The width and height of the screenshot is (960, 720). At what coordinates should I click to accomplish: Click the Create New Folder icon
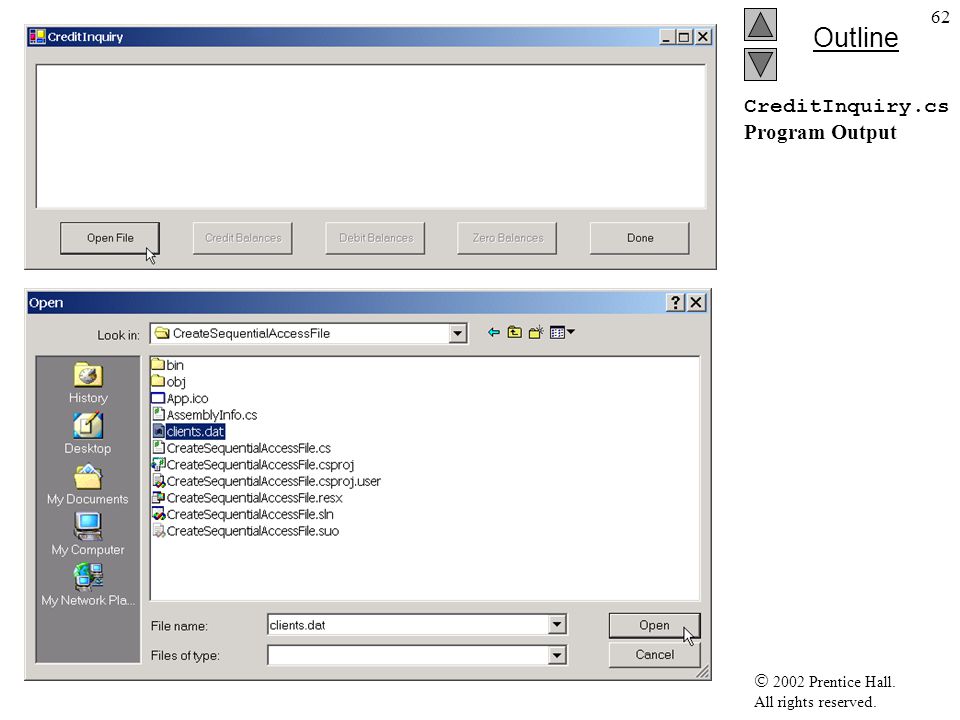pos(536,332)
